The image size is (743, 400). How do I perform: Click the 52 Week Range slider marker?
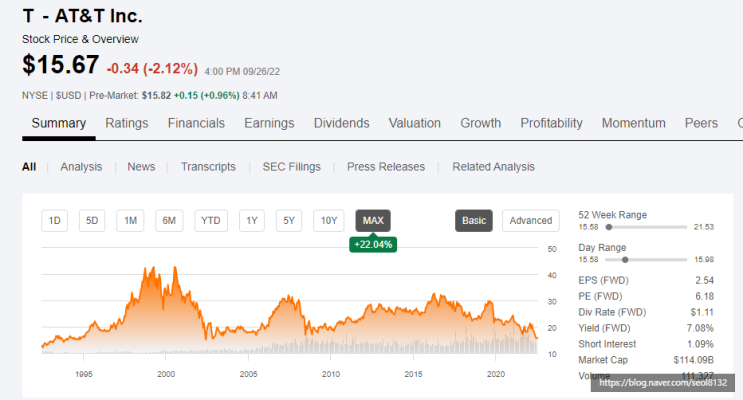point(609,227)
